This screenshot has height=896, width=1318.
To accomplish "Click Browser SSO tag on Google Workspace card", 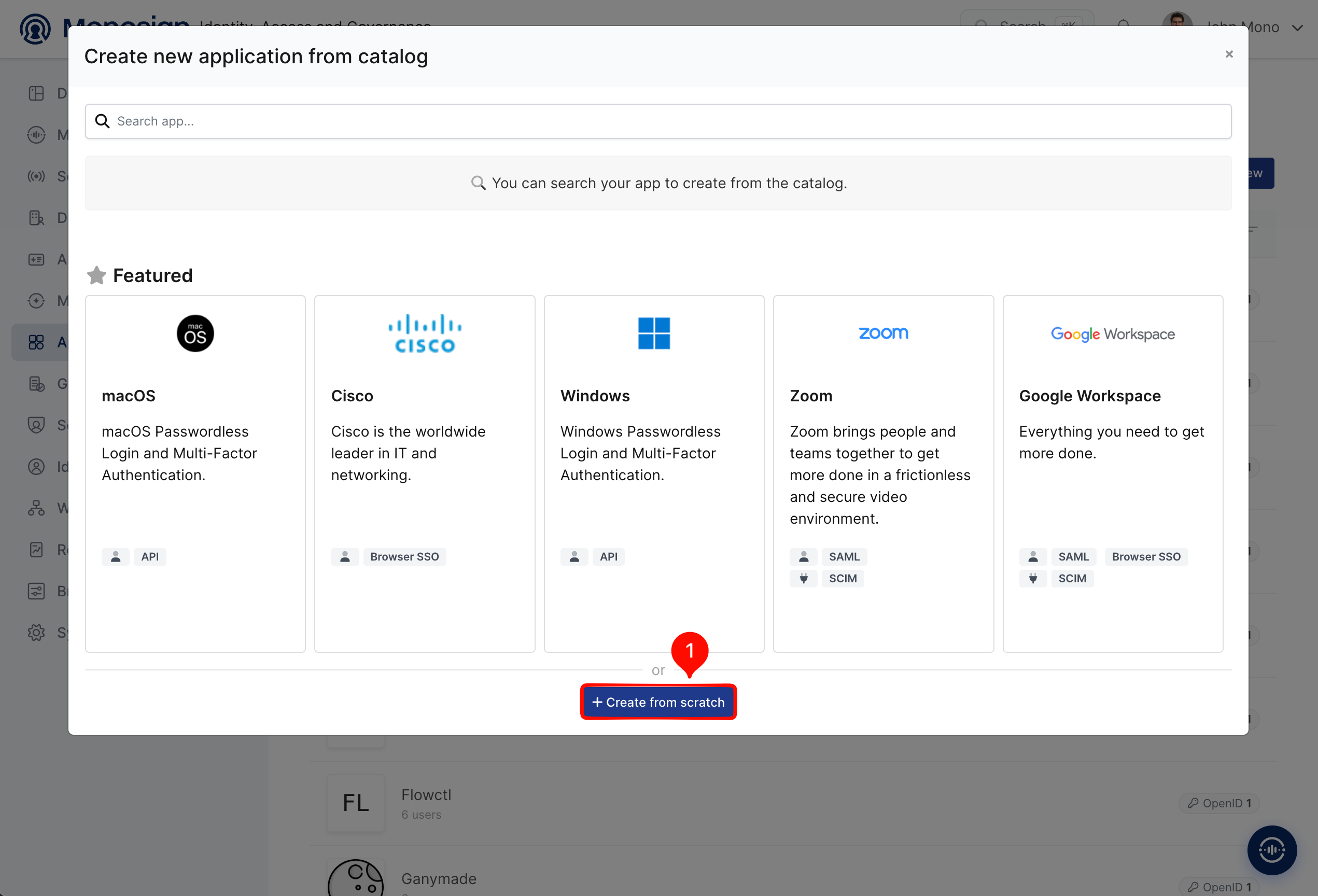I will 1146,557.
